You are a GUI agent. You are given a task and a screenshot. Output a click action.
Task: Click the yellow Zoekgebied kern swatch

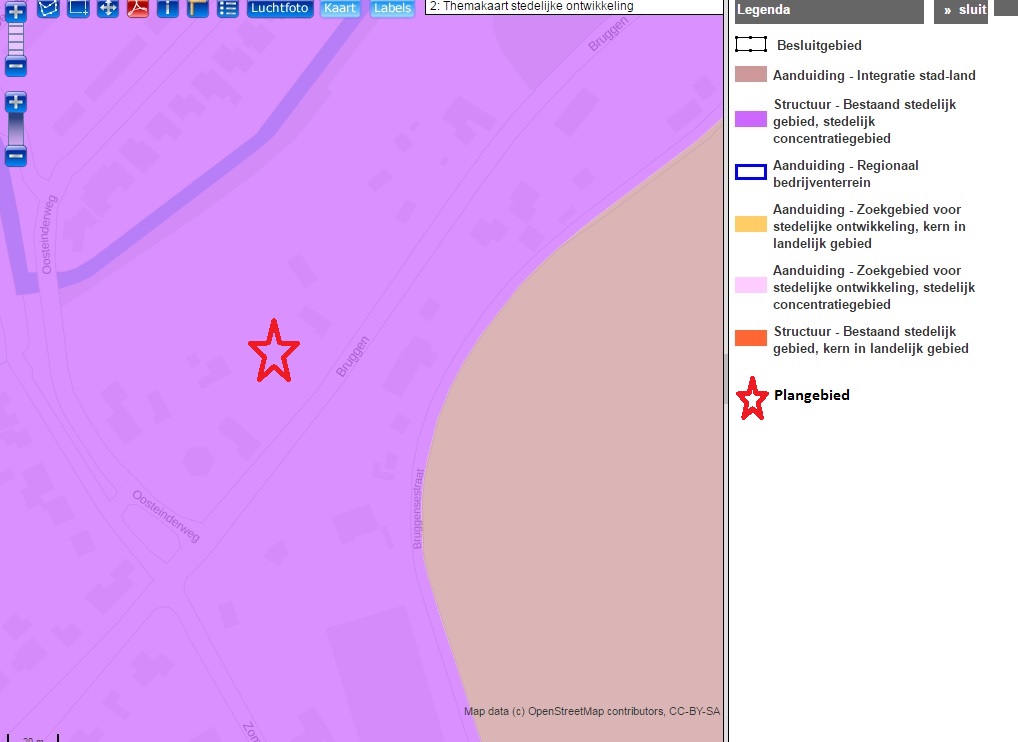pos(751,224)
